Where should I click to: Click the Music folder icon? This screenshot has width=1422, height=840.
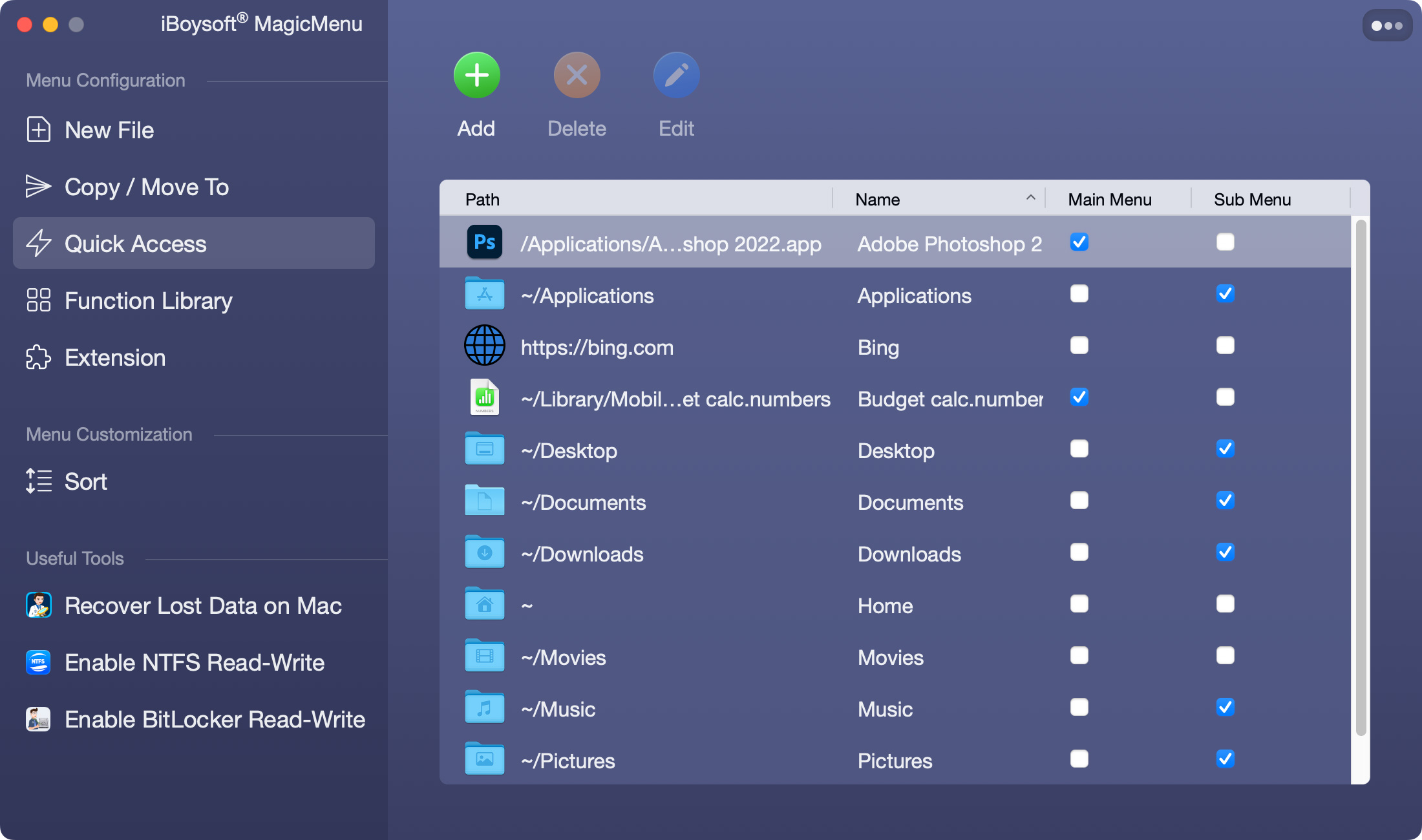(484, 708)
